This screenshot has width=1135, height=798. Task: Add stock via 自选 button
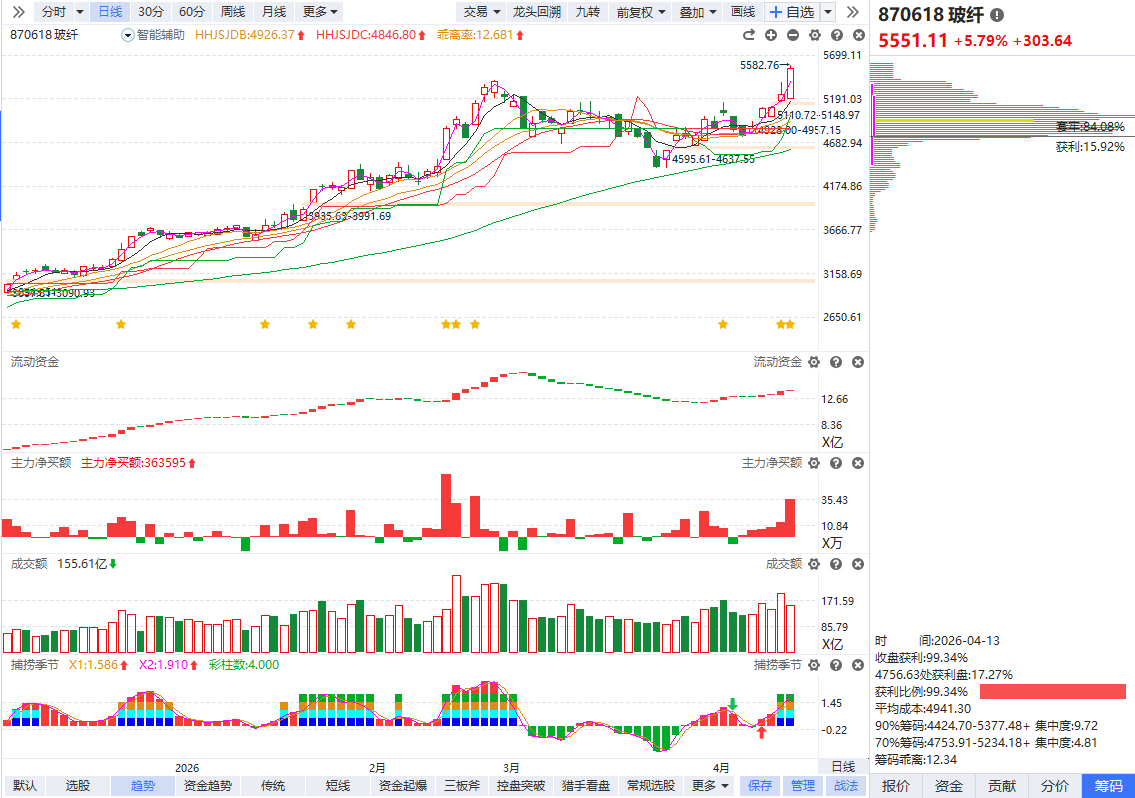[791, 12]
